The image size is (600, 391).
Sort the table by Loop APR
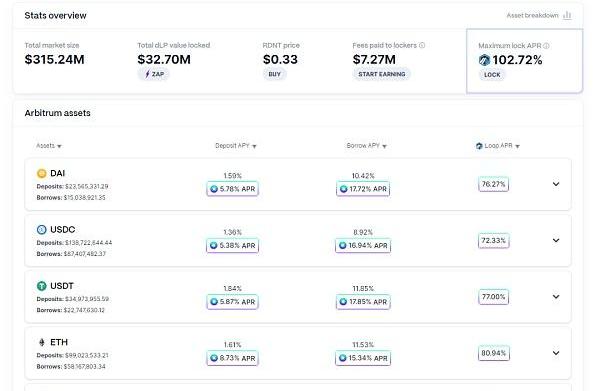(498, 146)
